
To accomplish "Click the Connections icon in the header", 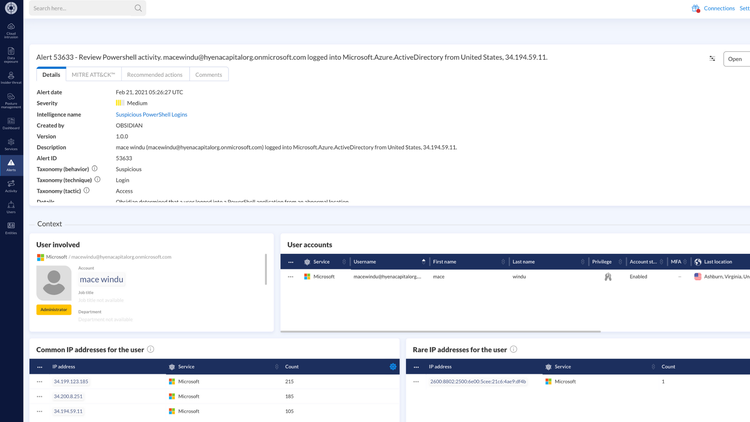I will [x=695, y=8].
